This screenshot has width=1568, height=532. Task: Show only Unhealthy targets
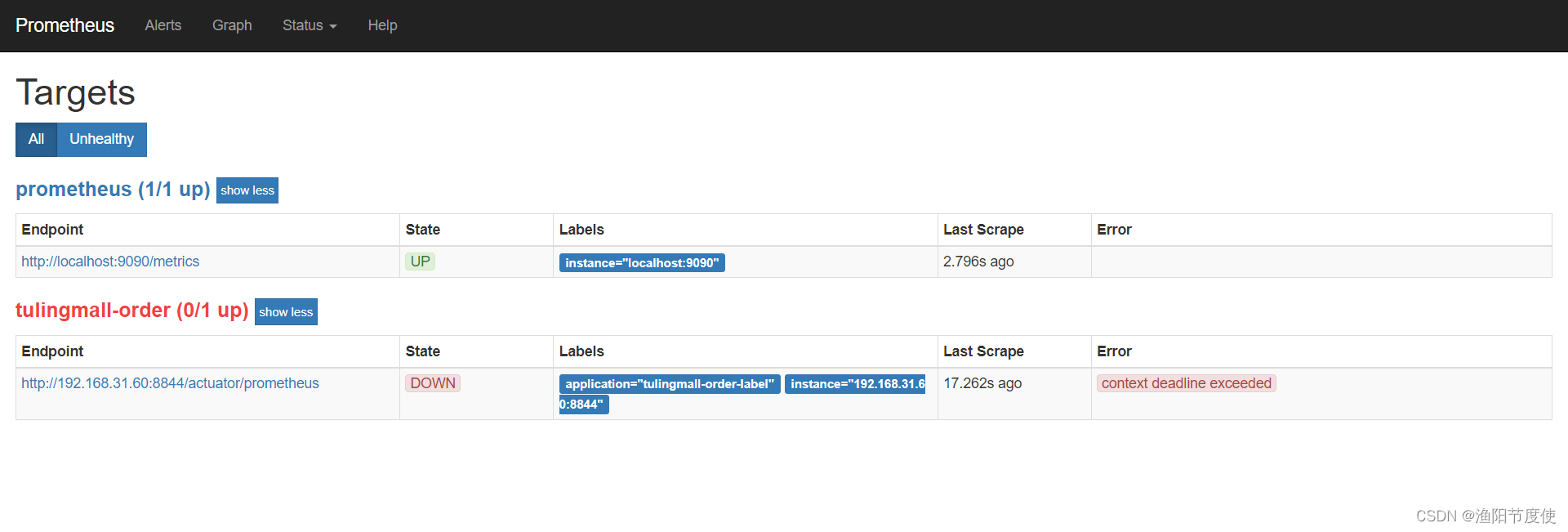(x=101, y=139)
